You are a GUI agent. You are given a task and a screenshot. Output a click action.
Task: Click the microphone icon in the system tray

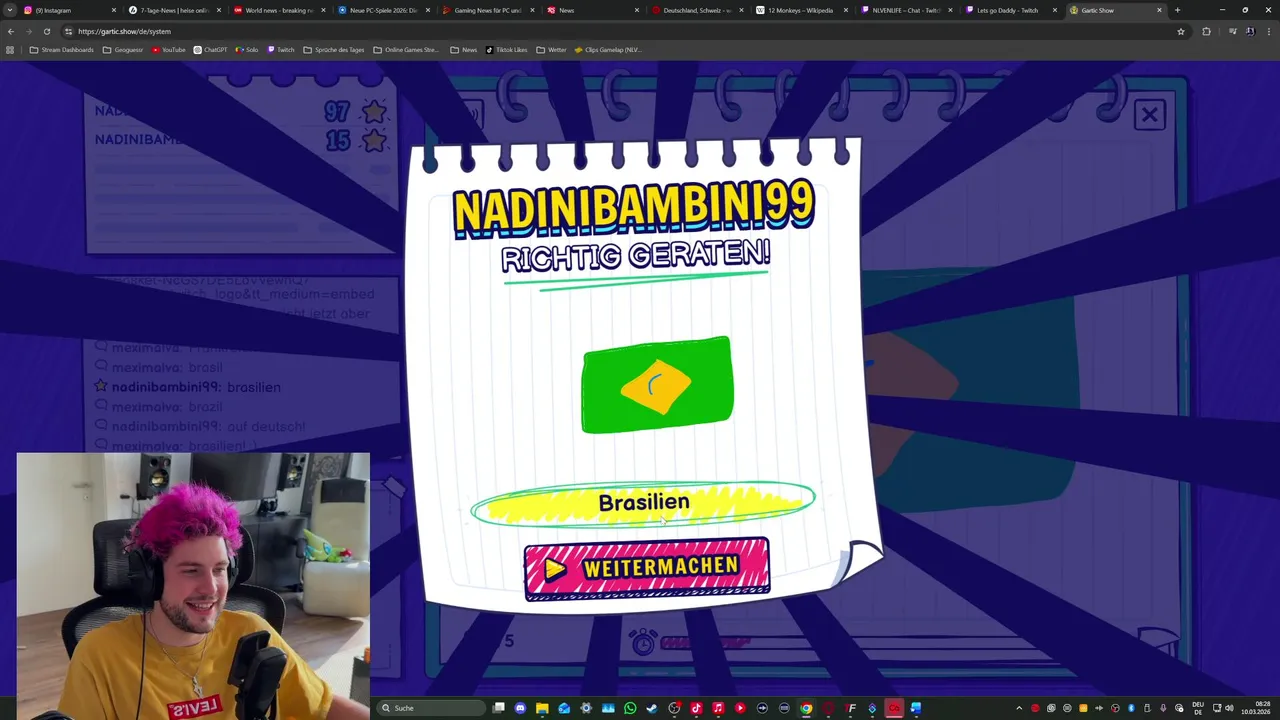click(1162, 708)
